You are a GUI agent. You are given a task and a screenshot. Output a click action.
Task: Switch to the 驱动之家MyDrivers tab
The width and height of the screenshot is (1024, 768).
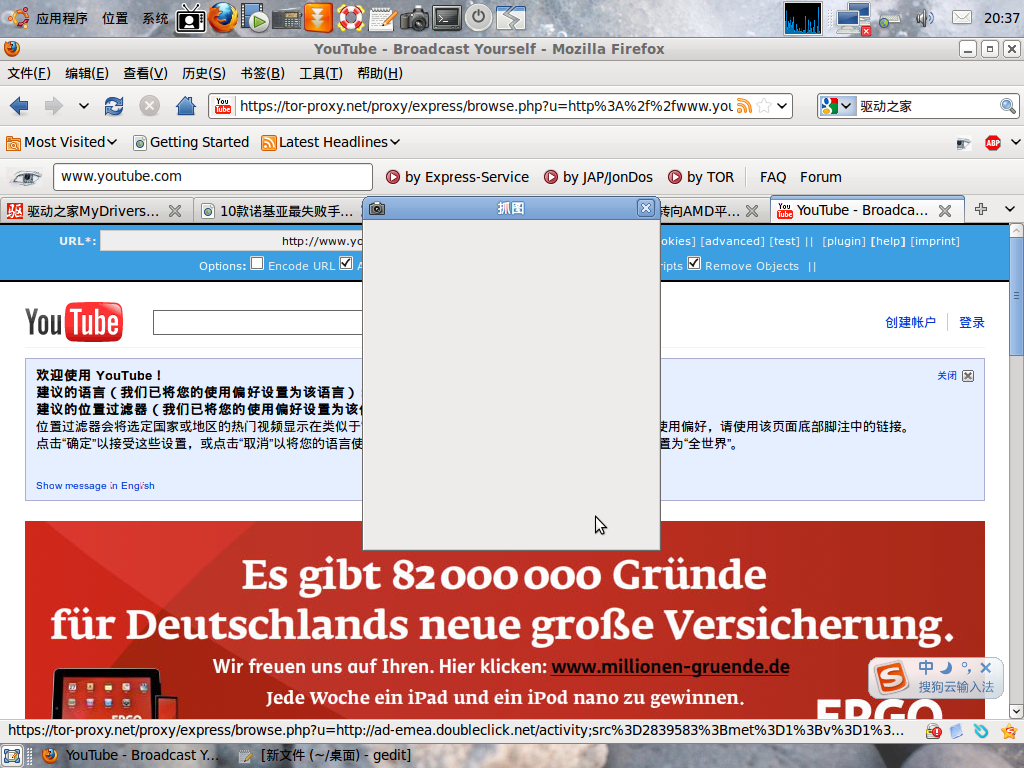tap(95, 211)
